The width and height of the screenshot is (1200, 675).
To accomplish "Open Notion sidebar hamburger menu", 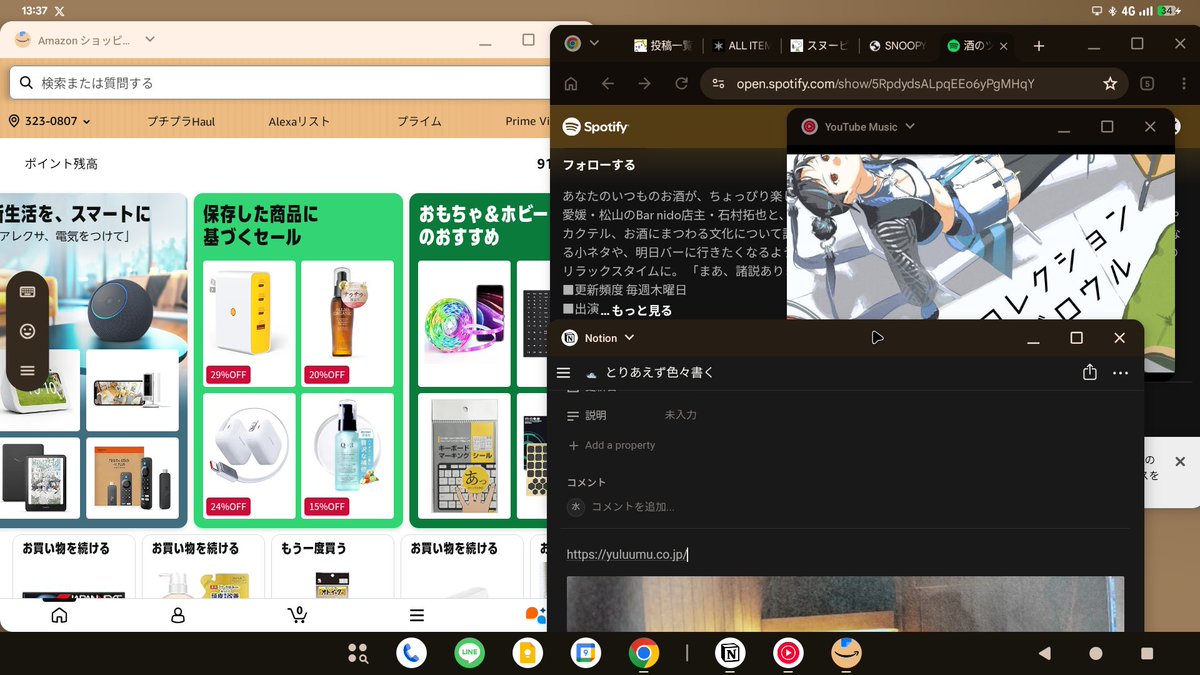I will (563, 372).
